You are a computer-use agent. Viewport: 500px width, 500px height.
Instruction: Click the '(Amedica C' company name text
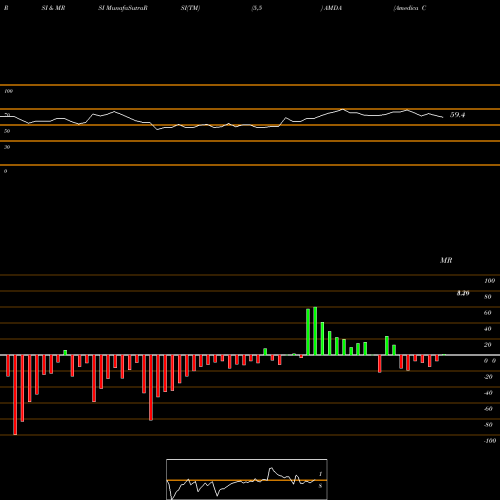pos(410,8)
